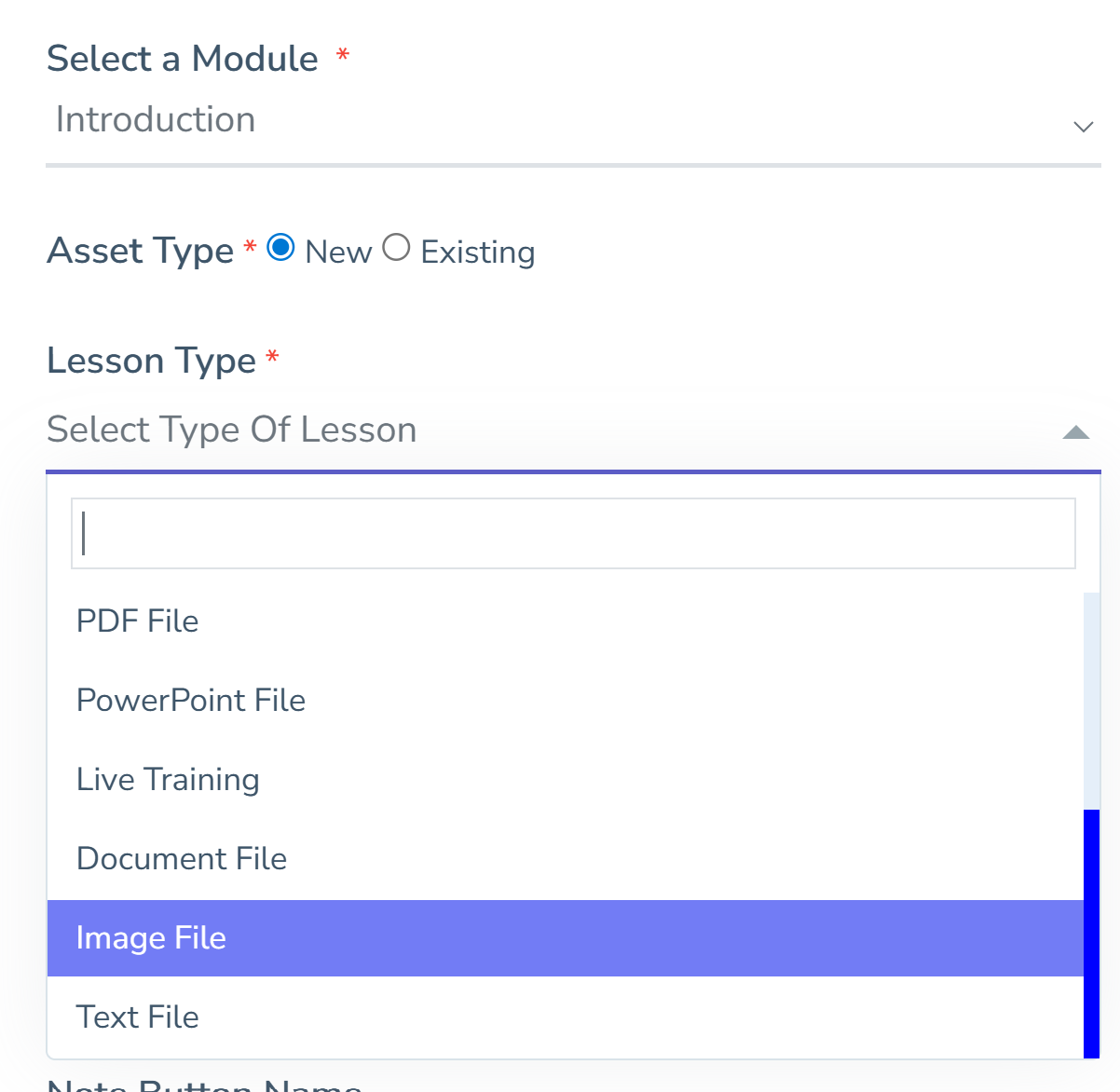Click the Lesson Type field label
Screen dimensions: 1120x1092
click(x=151, y=361)
